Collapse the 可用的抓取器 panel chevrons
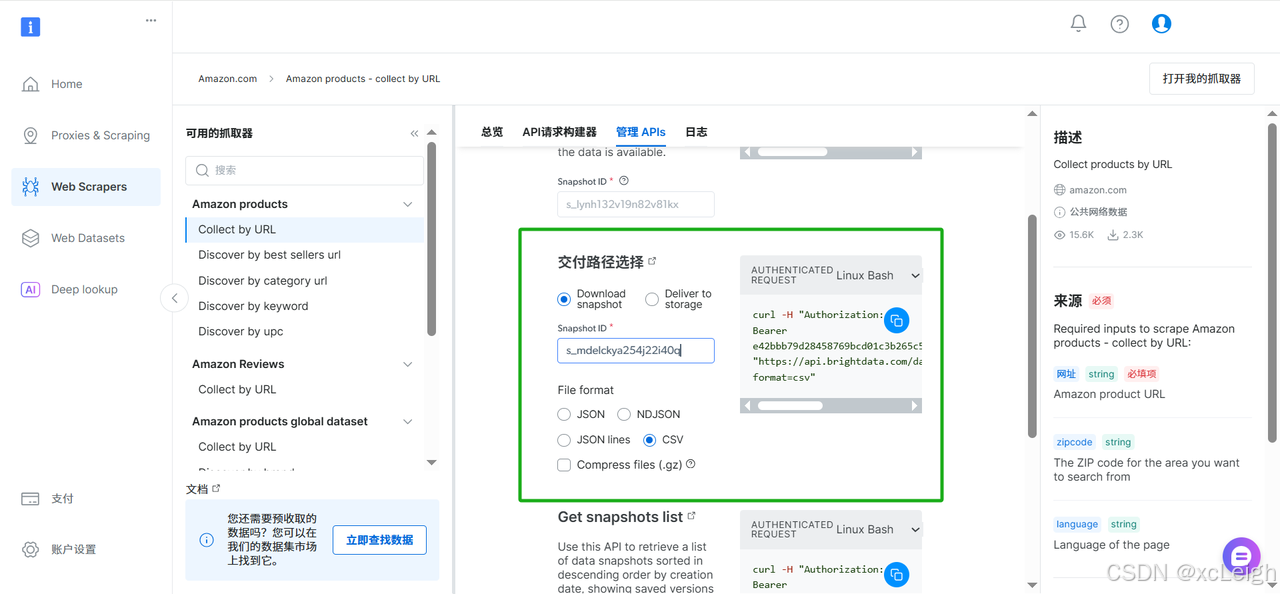Screen dimensions: 1280x594 (414, 133)
